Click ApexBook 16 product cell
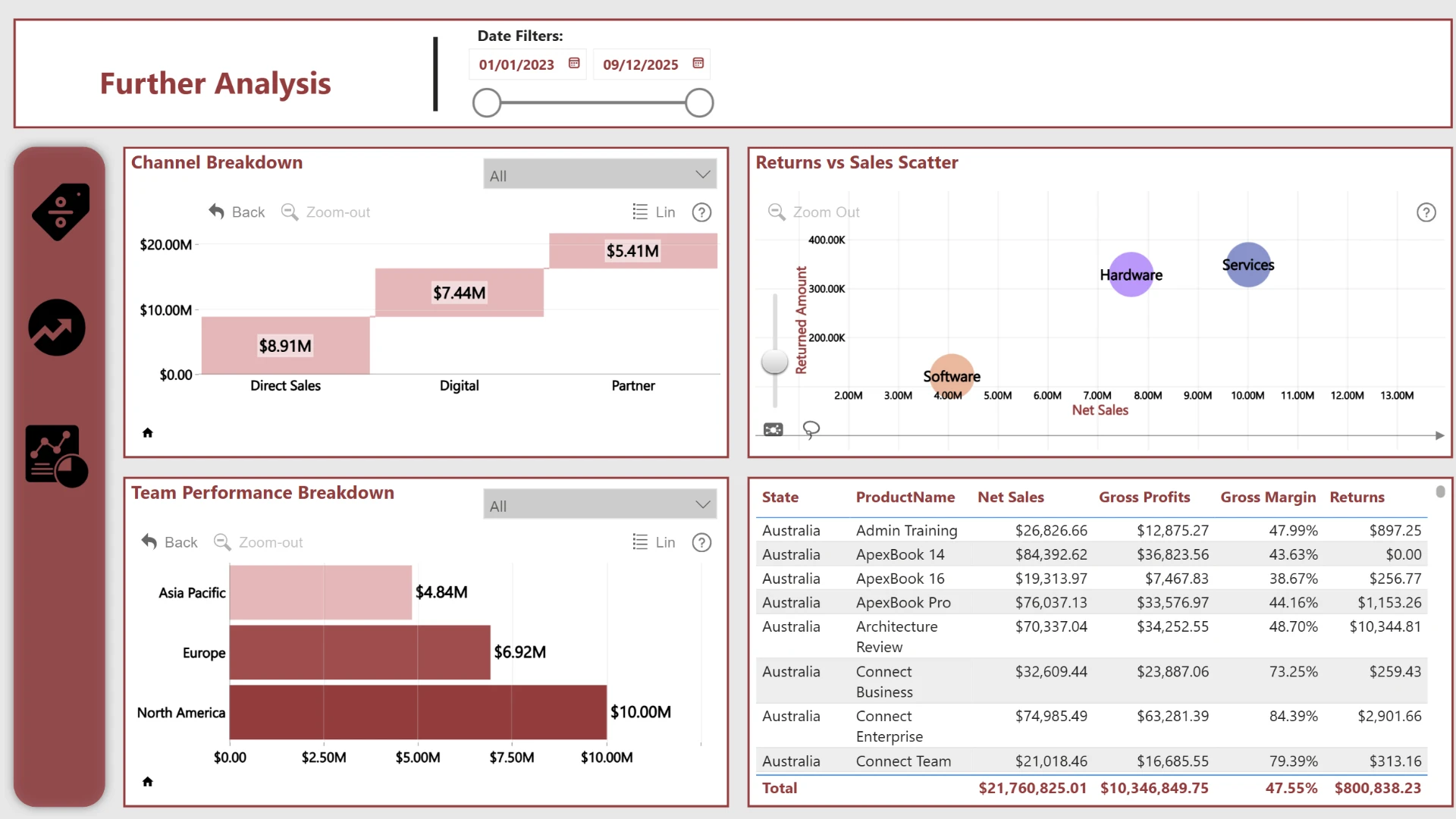This screenshot has height=819, width=1456. pyautogui.click(x=900, y=579)
